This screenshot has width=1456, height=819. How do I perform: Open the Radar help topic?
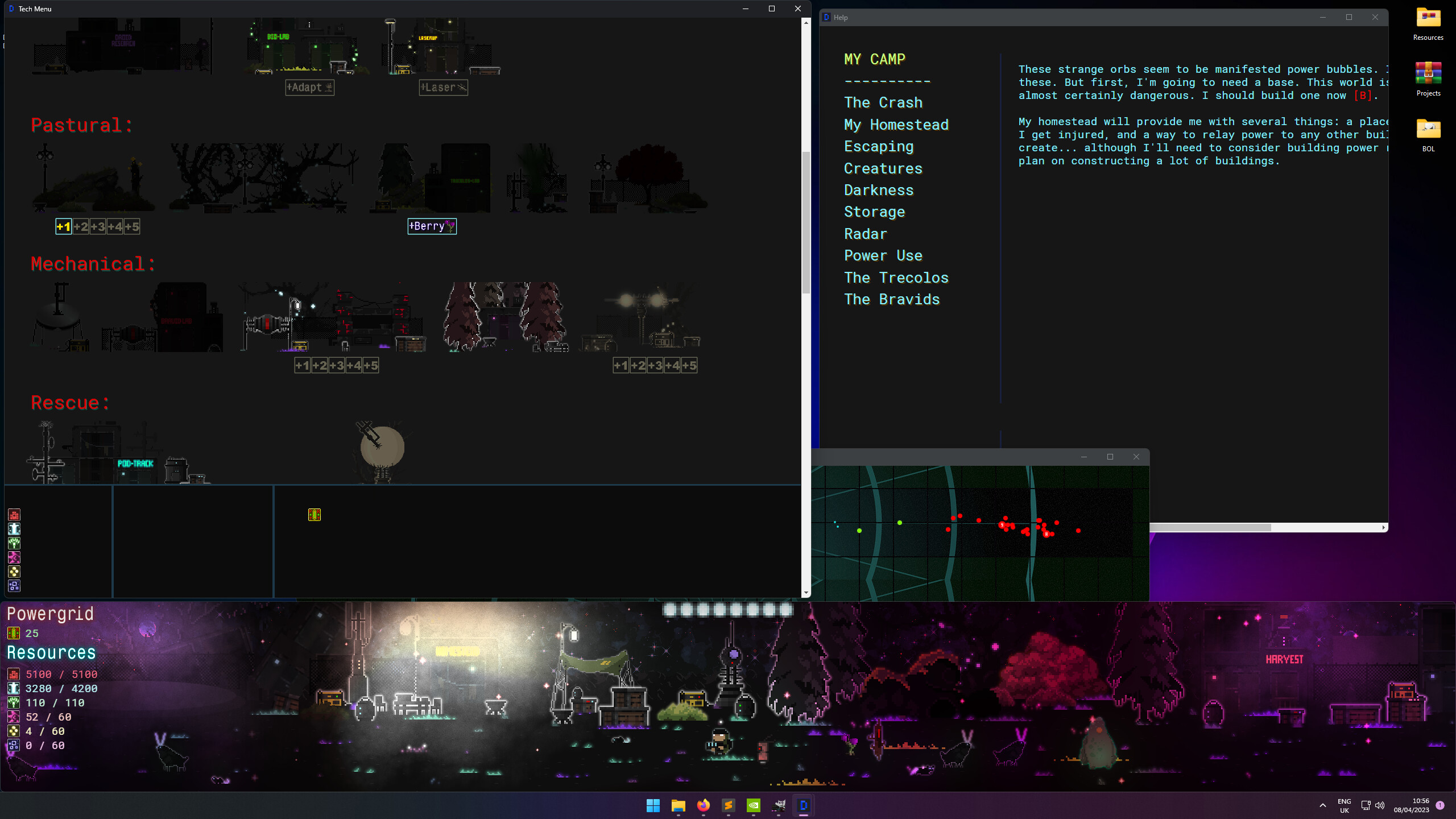pos(864,233)
